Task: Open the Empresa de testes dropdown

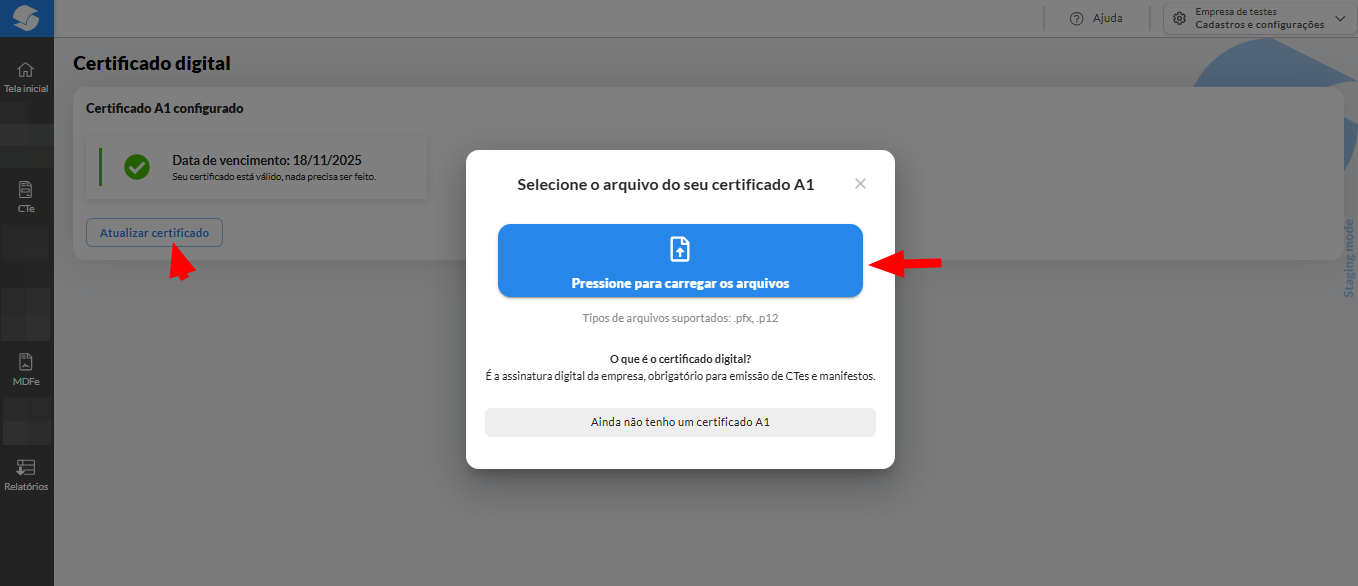Action: [x=1259, y=18]
